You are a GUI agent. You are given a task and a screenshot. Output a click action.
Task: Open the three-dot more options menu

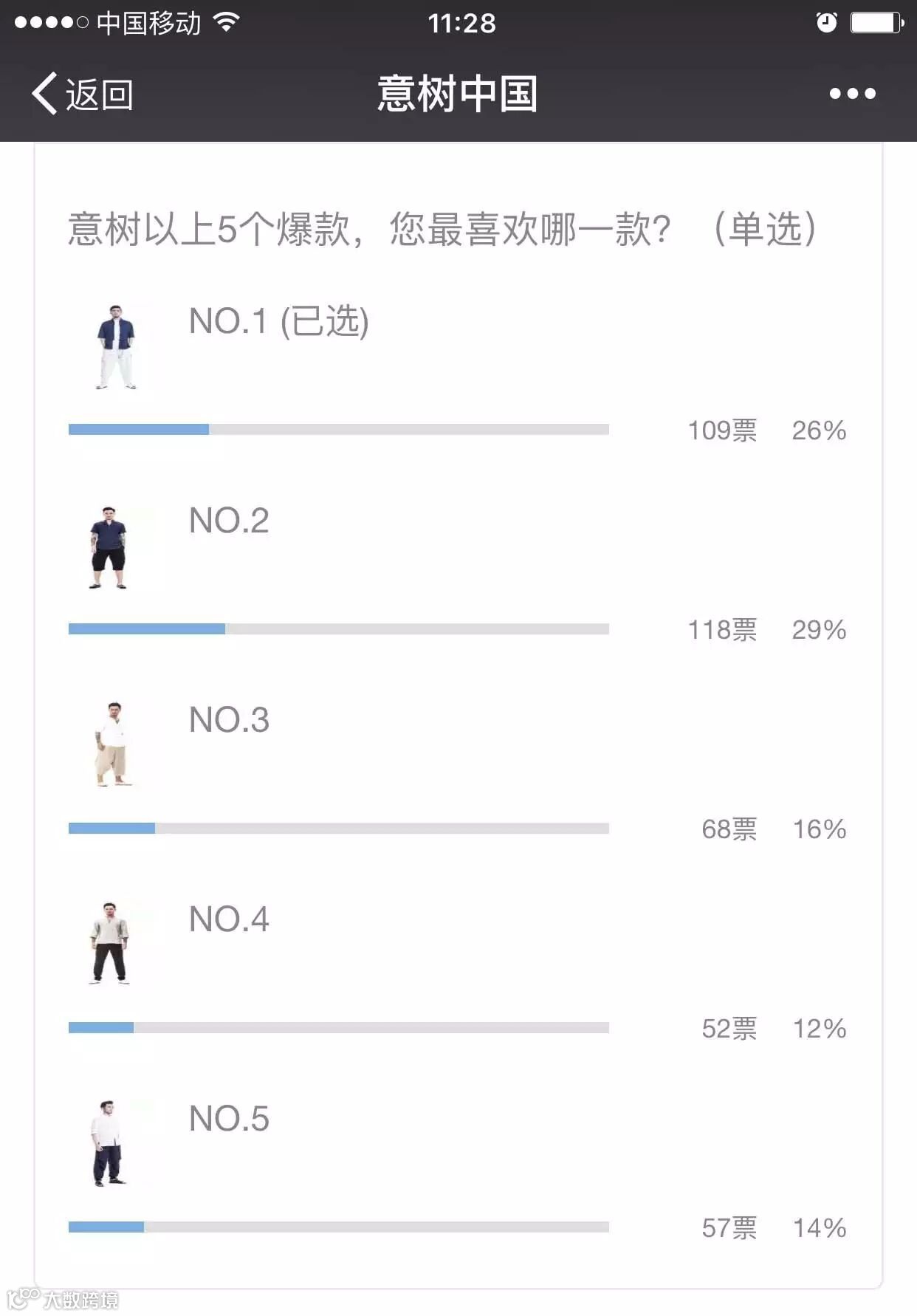852,94
